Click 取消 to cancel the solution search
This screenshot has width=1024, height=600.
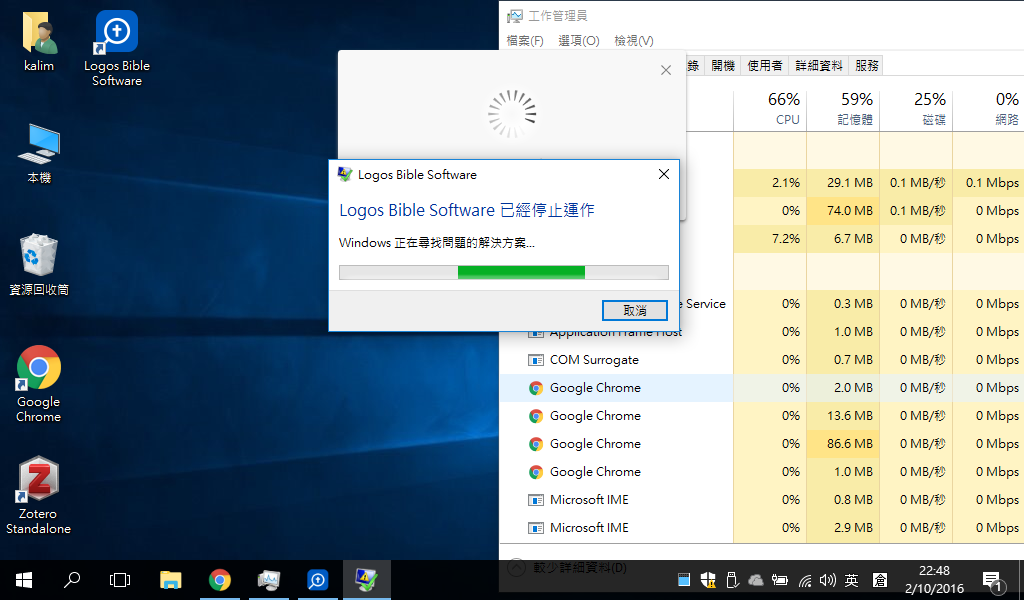point(635,310)
